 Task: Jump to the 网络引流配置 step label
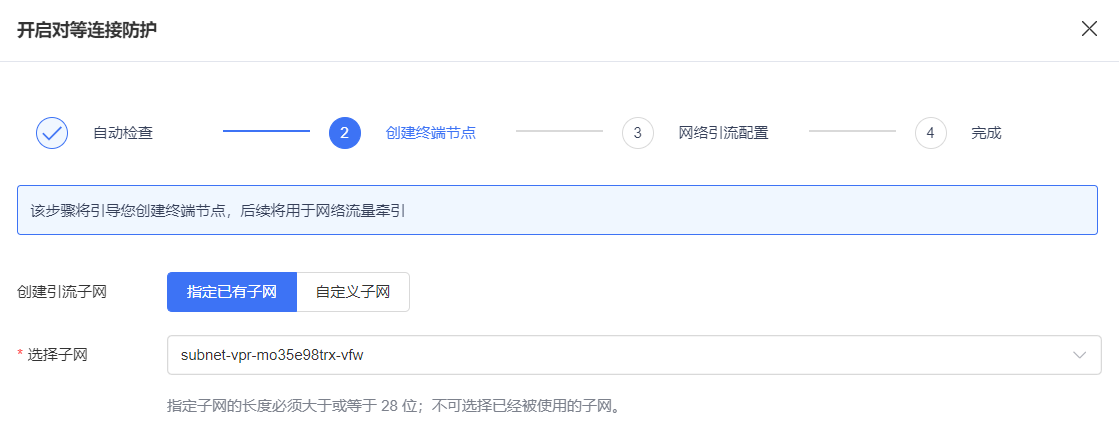coord(723,133)
